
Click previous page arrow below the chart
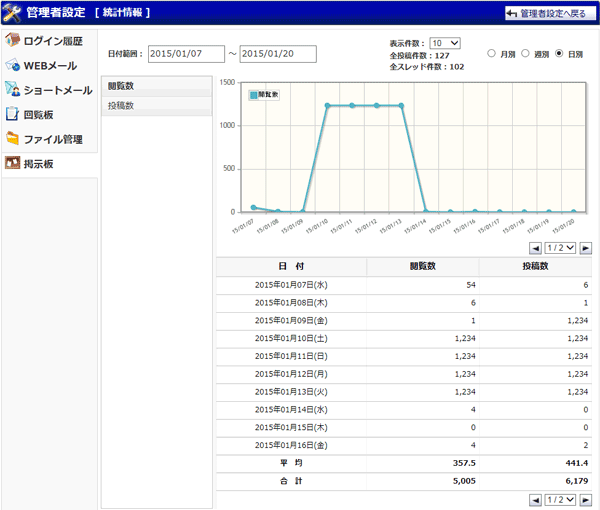[x=536, y=247]
